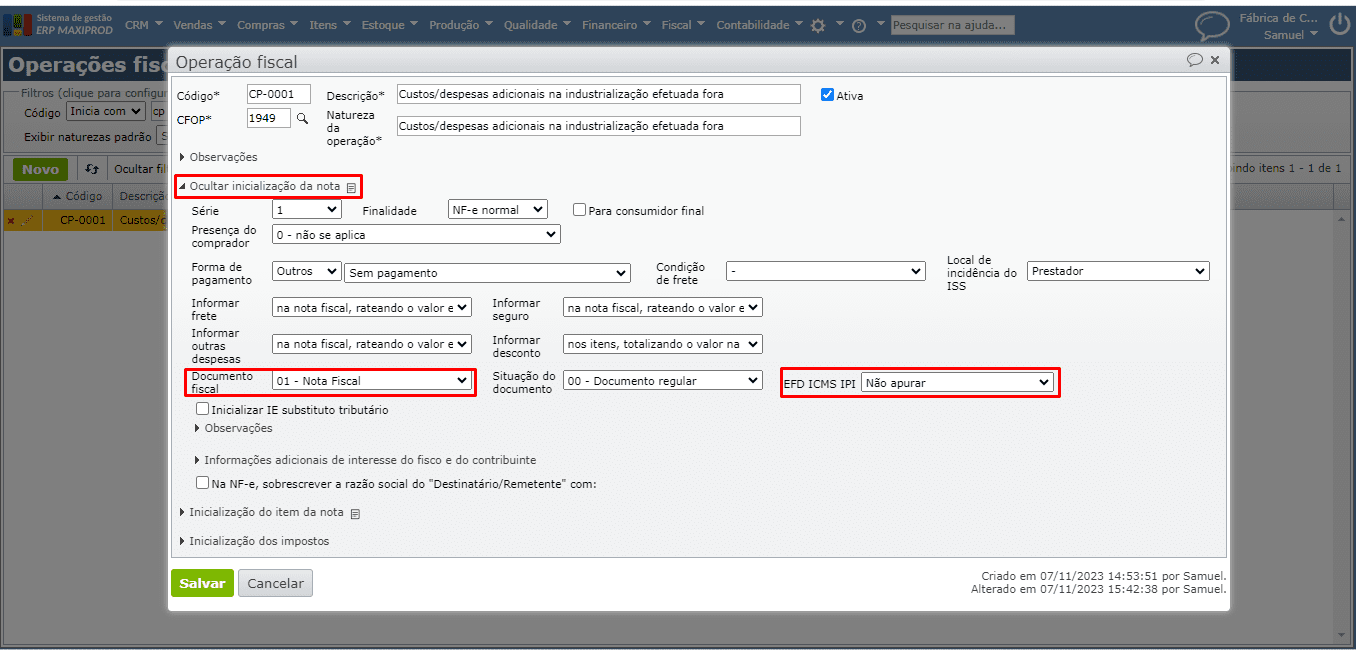Click the power logout icon
The width and height of the screenshot is (1356, 650).
(1339, 25)
